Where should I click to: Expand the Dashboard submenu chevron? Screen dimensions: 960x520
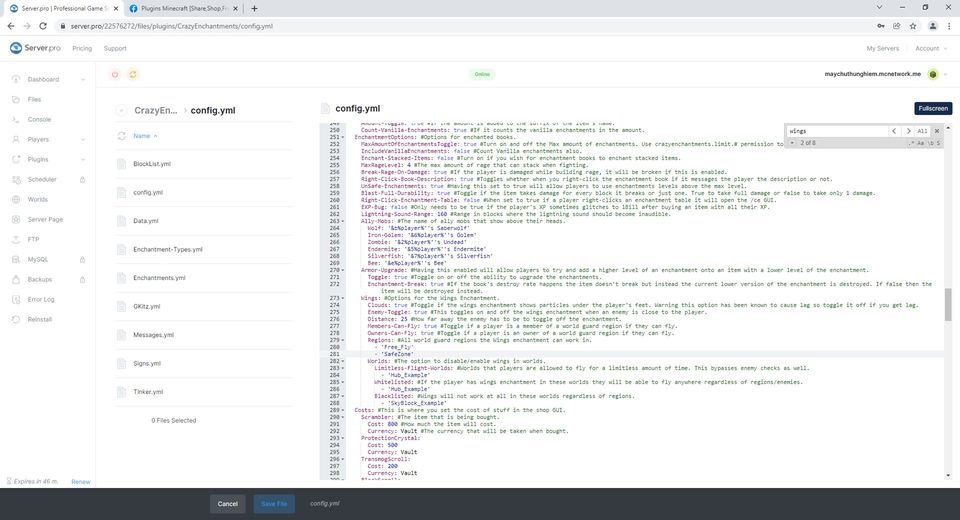point(83,80)
